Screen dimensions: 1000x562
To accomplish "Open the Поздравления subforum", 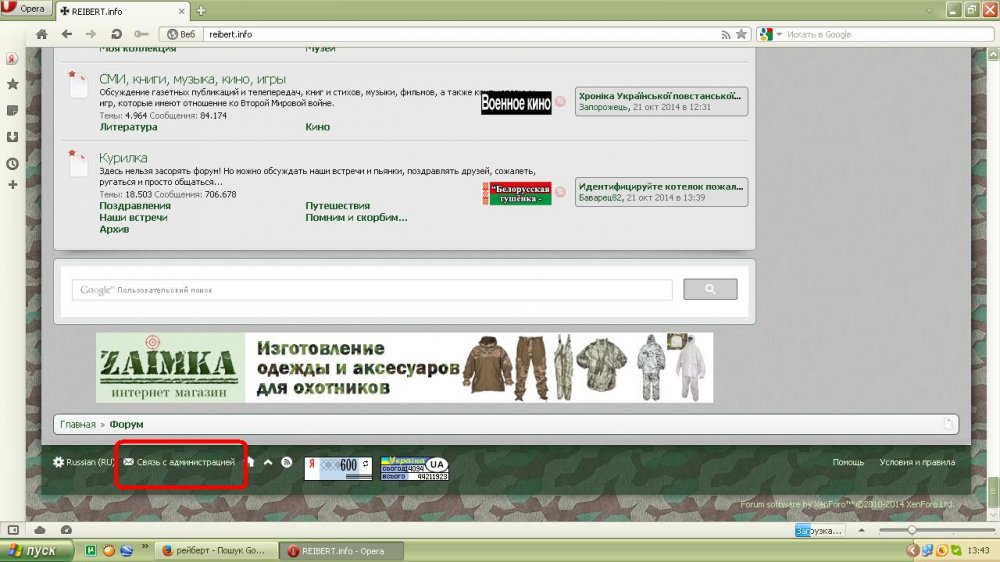I will point(135,205).
